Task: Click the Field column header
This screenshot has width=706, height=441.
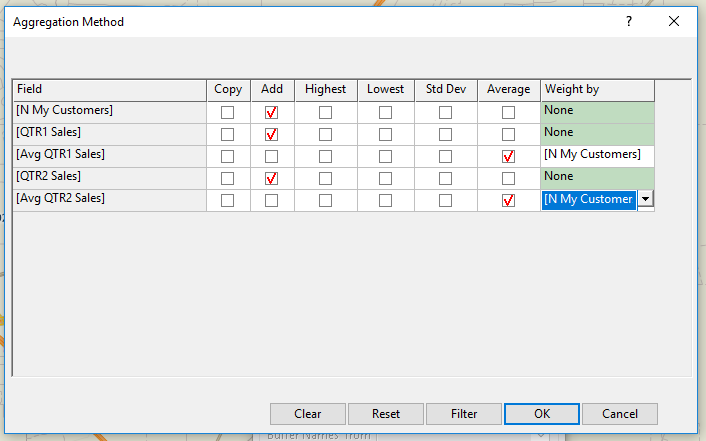Action: pyautogui.click(x=109, y=90)
